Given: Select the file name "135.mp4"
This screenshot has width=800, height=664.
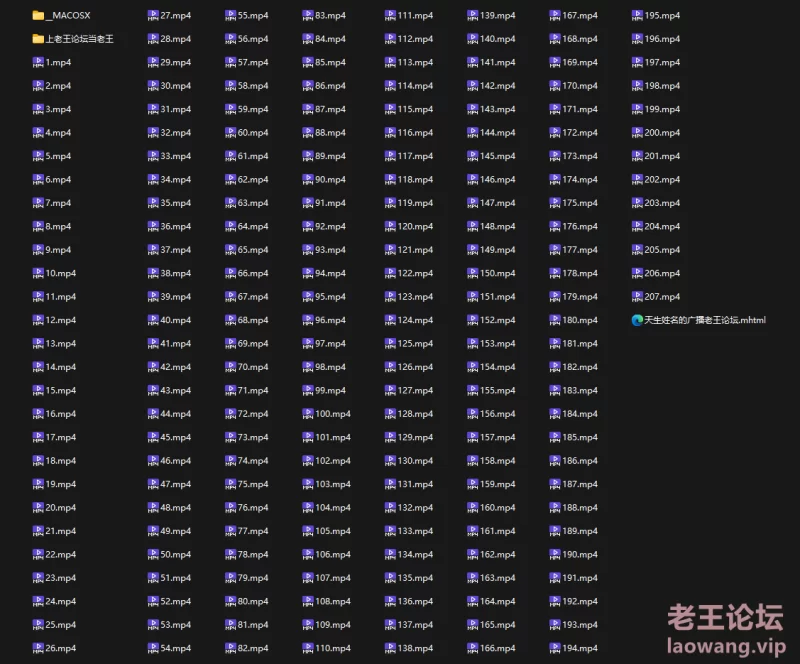Looking at the screenshot, I should point(415,578).
